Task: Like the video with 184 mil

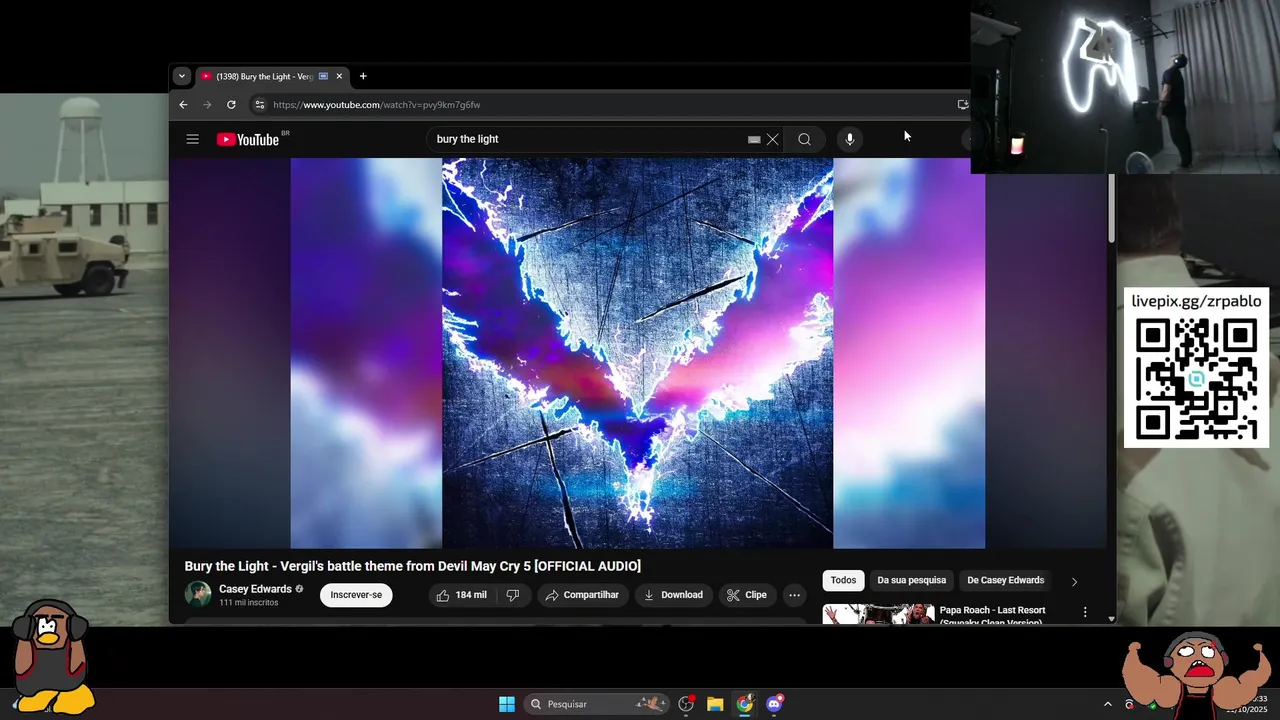Action: pos(461,595)
